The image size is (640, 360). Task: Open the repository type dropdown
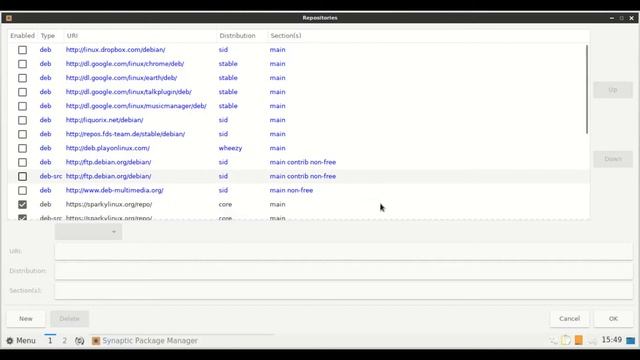pos(88,232)
